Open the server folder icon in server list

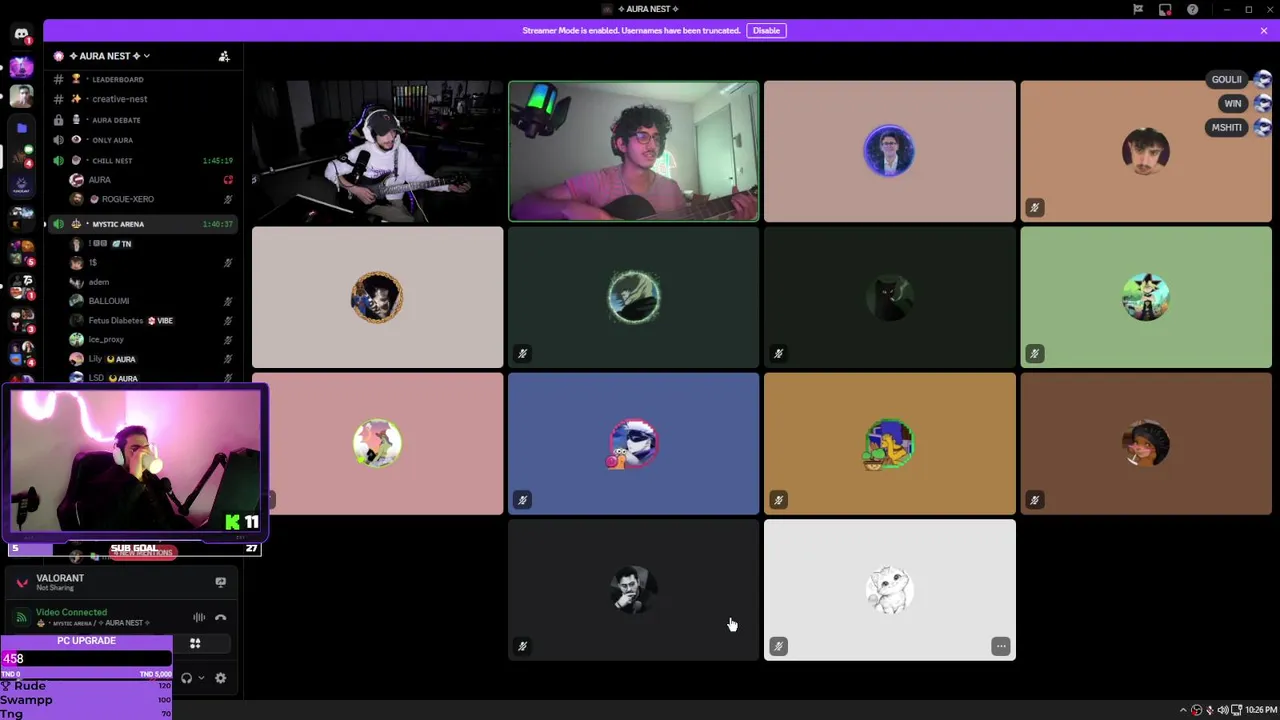pos(21,128)
